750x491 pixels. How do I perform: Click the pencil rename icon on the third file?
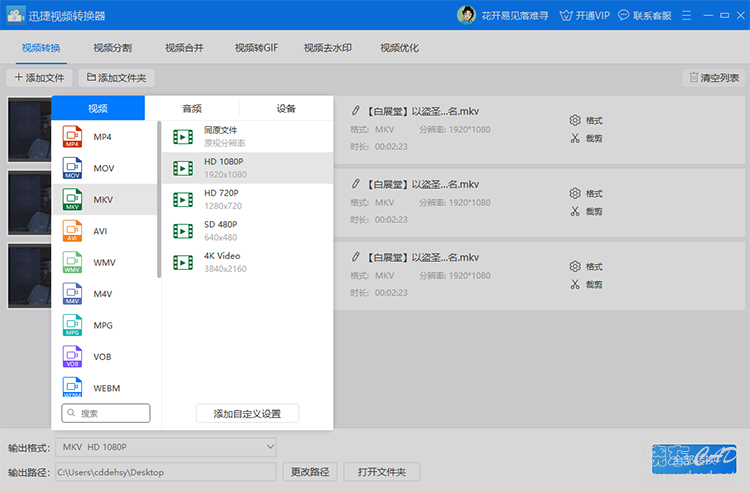click(355, 257)
